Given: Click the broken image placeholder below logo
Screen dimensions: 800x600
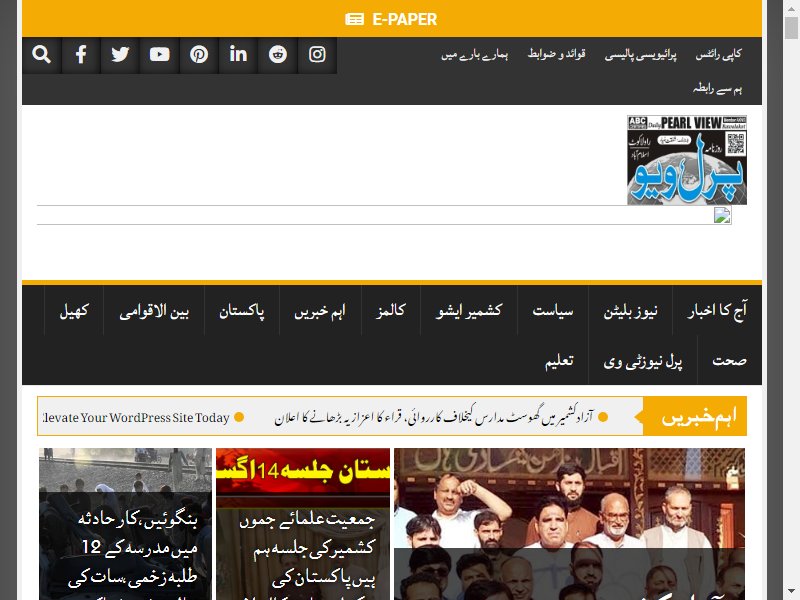Looking at the screenshot, I should coord(722,215).
